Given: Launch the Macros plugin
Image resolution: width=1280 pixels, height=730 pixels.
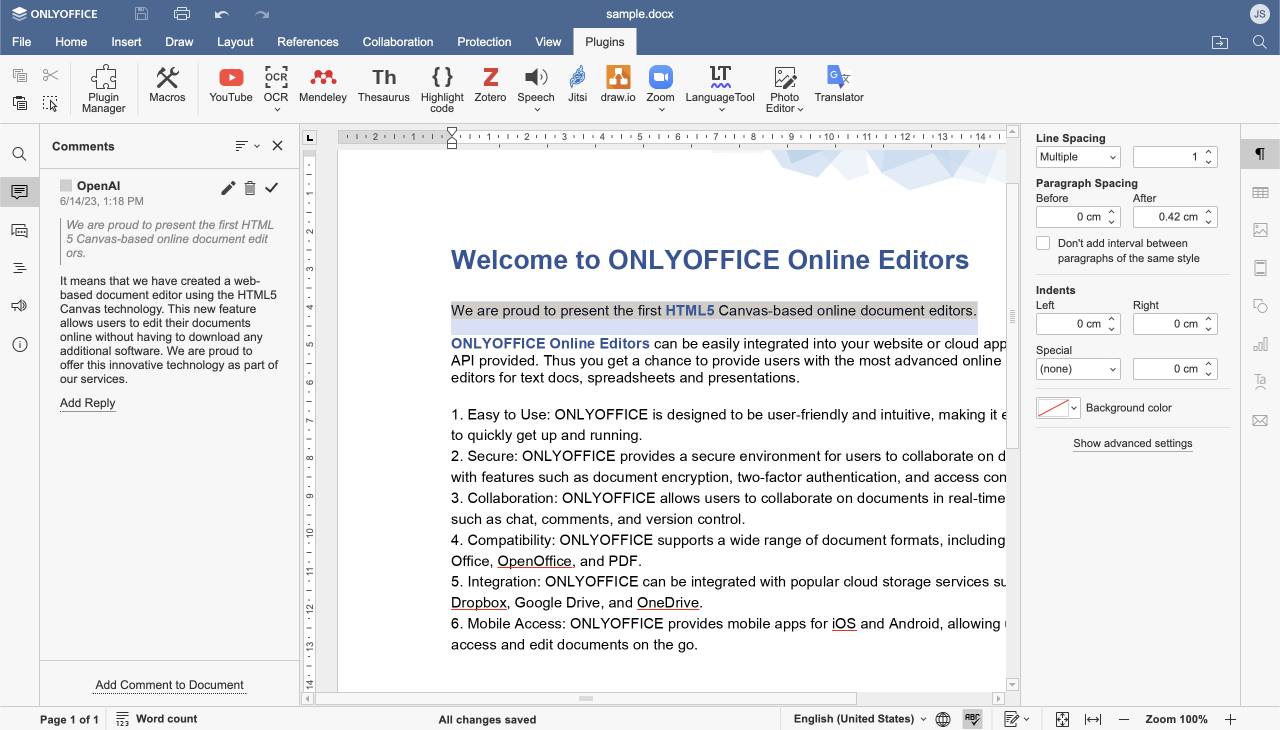Looking at the screenshot, I should click(x=167, y=85).
